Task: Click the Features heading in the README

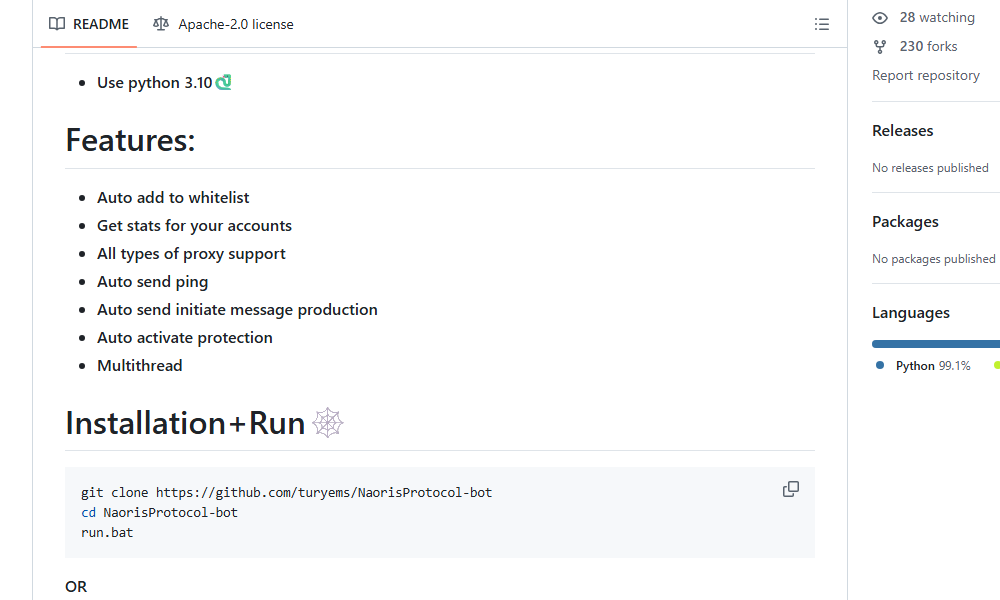Action: (129, 140)
